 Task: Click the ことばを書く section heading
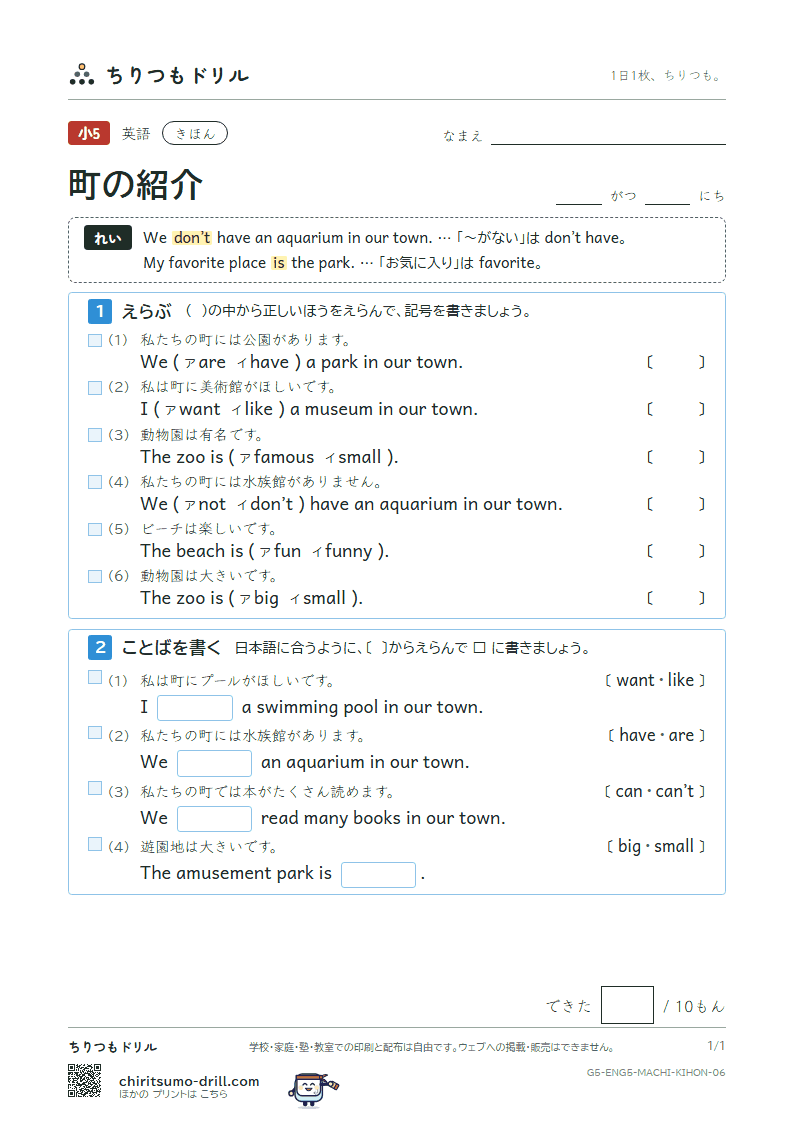coord(171,647)
